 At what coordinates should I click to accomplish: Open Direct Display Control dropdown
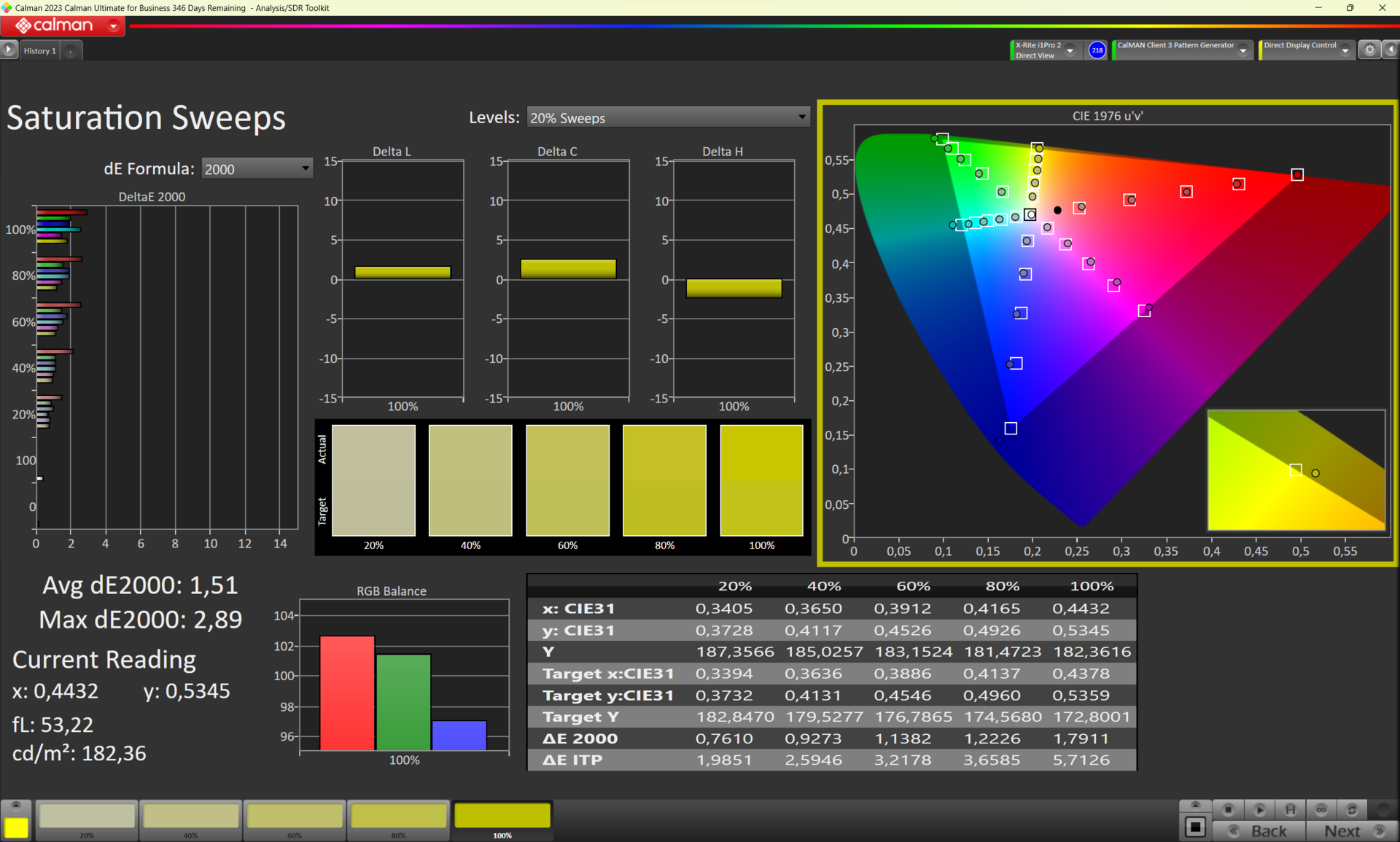click(1345, 50)
